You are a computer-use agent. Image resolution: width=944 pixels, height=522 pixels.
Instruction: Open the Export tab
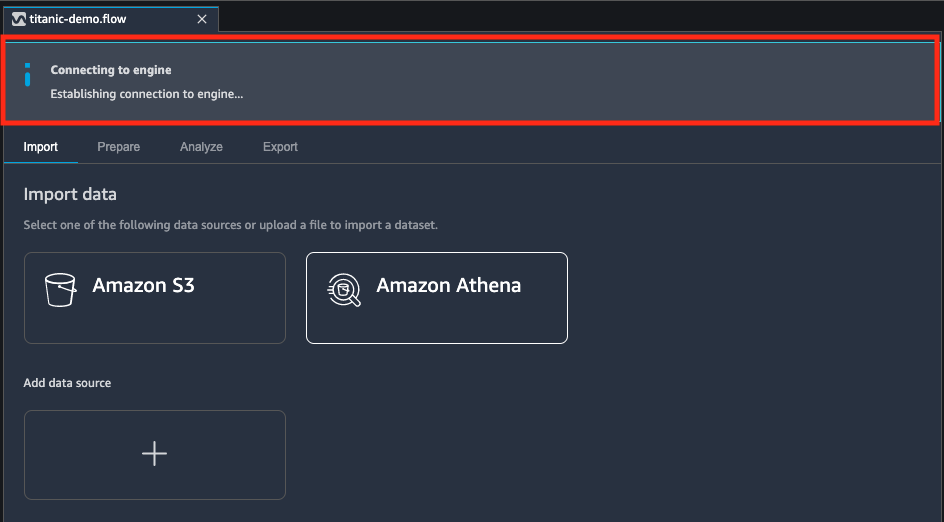(280, 147)
